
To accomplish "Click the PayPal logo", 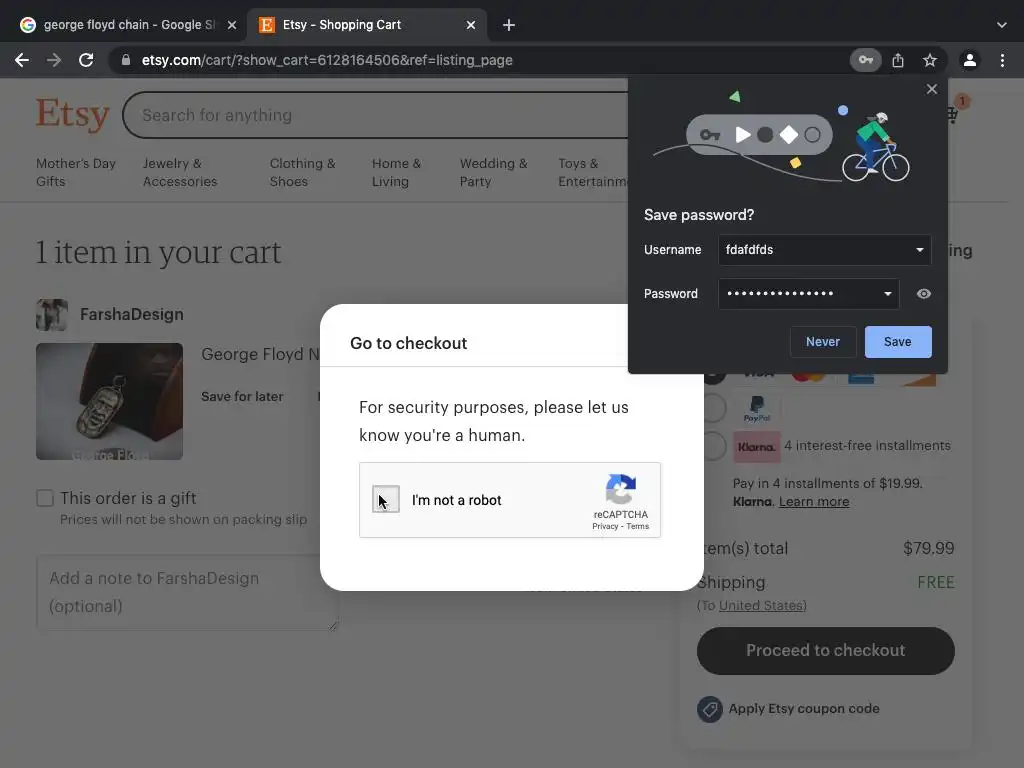I will click(x=757, y=409).
